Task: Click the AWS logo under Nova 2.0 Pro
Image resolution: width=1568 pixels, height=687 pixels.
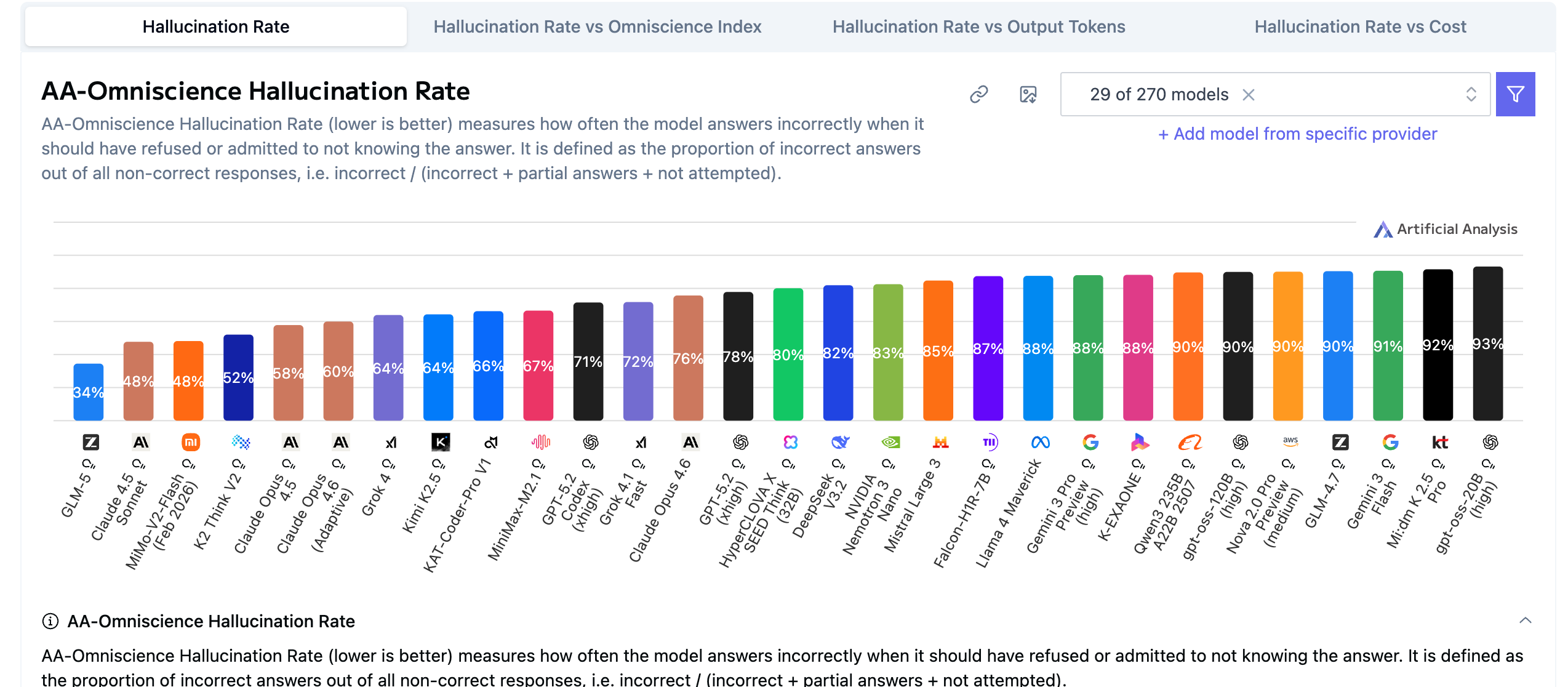Action: (1290, 442)
